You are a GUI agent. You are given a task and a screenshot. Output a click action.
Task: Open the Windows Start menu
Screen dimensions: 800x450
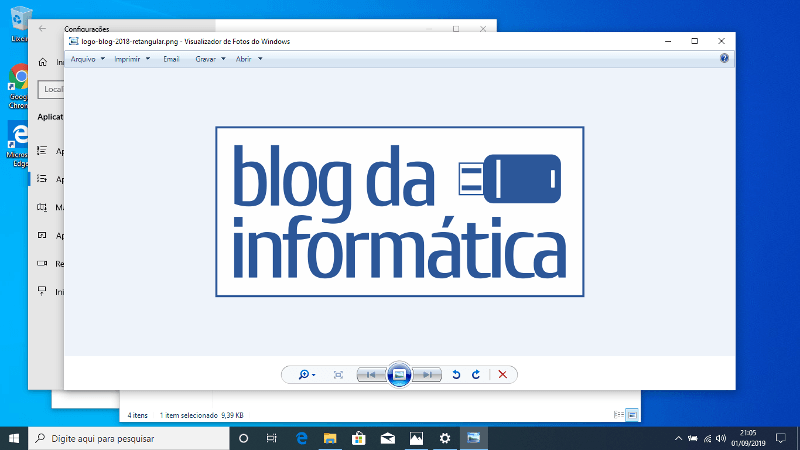[14, 438]
